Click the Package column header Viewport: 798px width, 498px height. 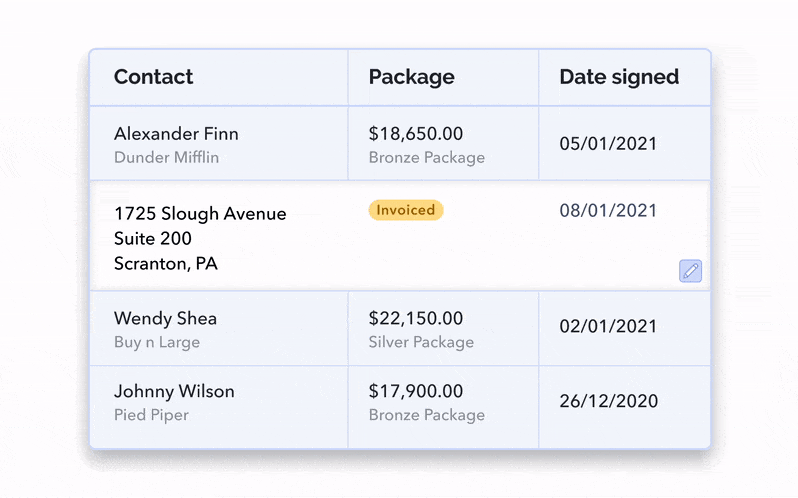point(411,77)
